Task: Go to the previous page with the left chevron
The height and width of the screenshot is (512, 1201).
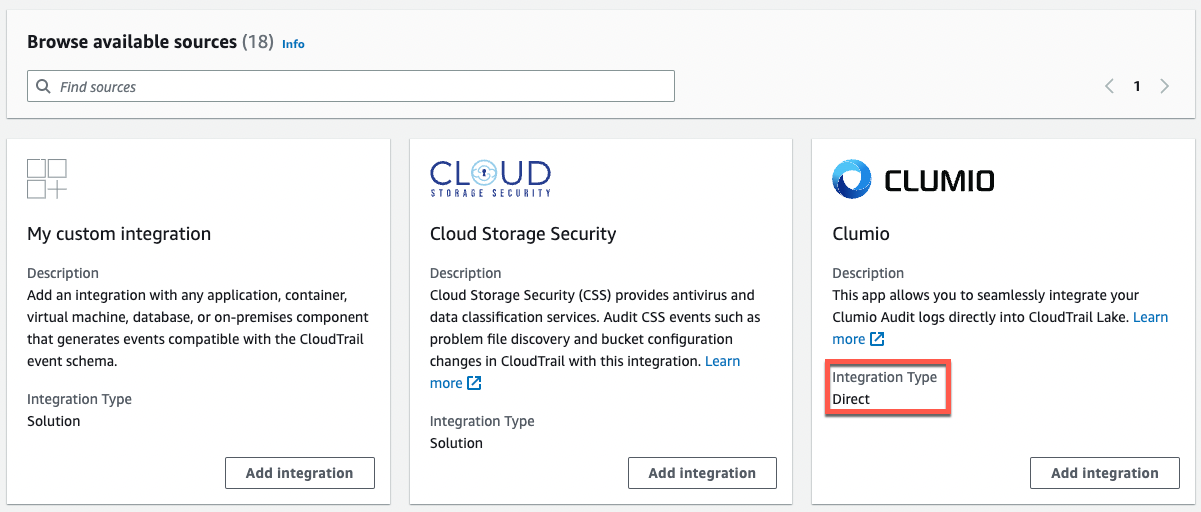Action: coord(1109,87)
